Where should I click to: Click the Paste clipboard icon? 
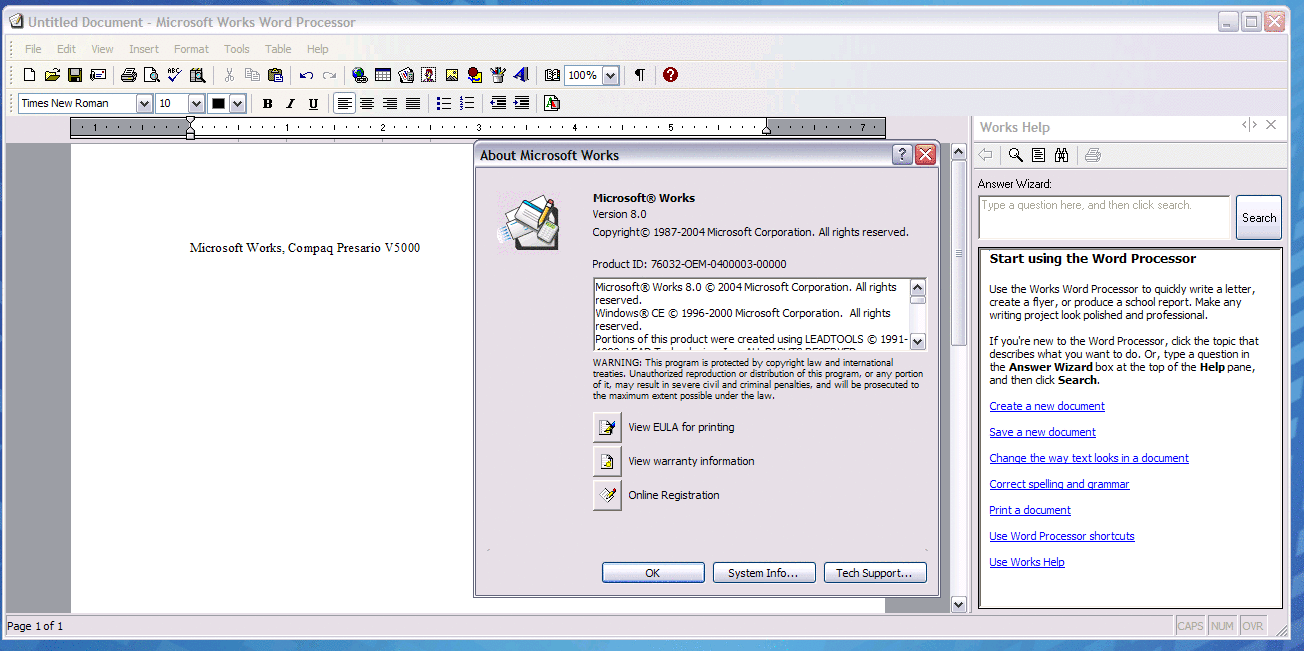pos(275,75)
